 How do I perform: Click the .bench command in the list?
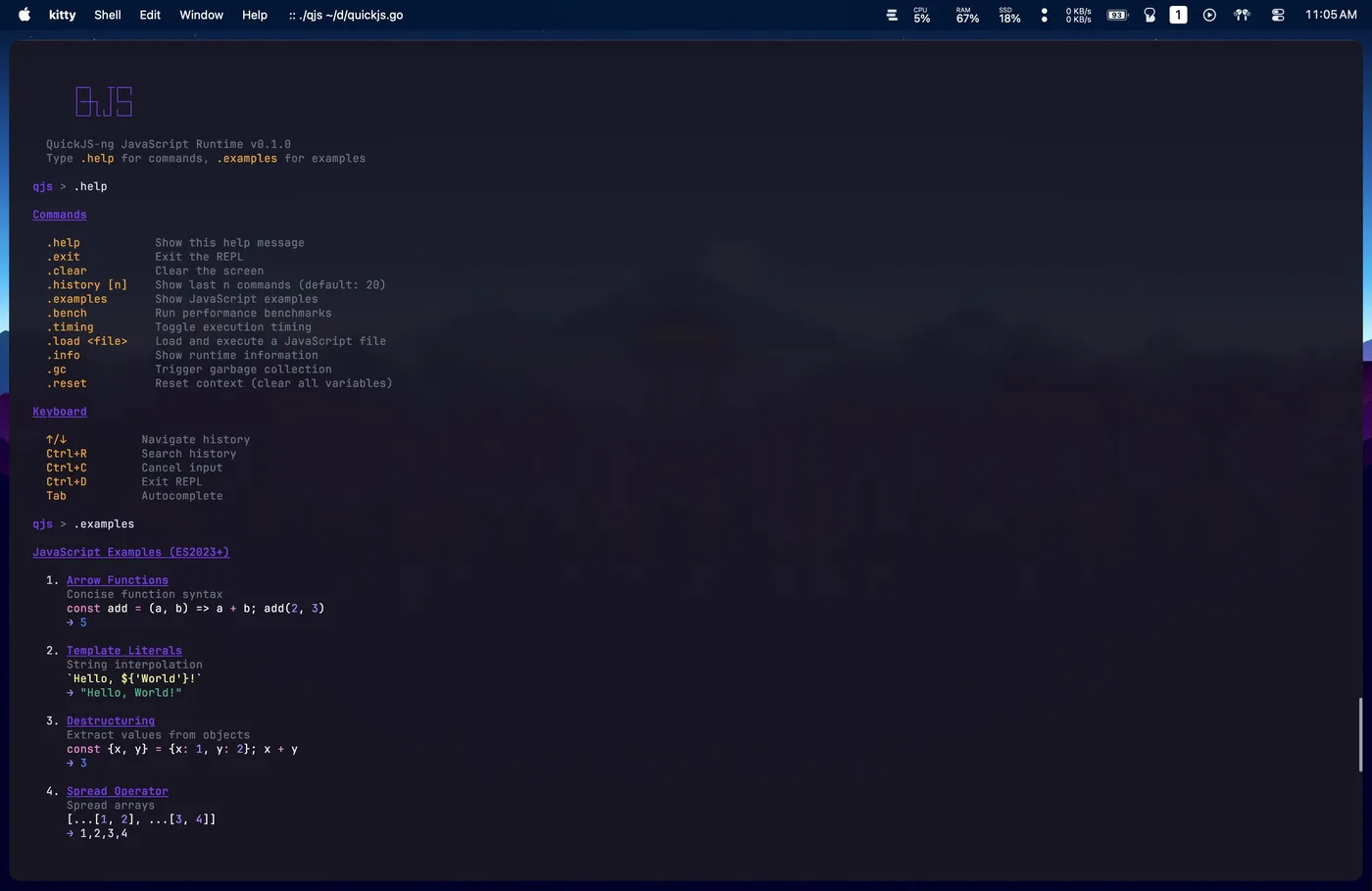click(67, 314)
